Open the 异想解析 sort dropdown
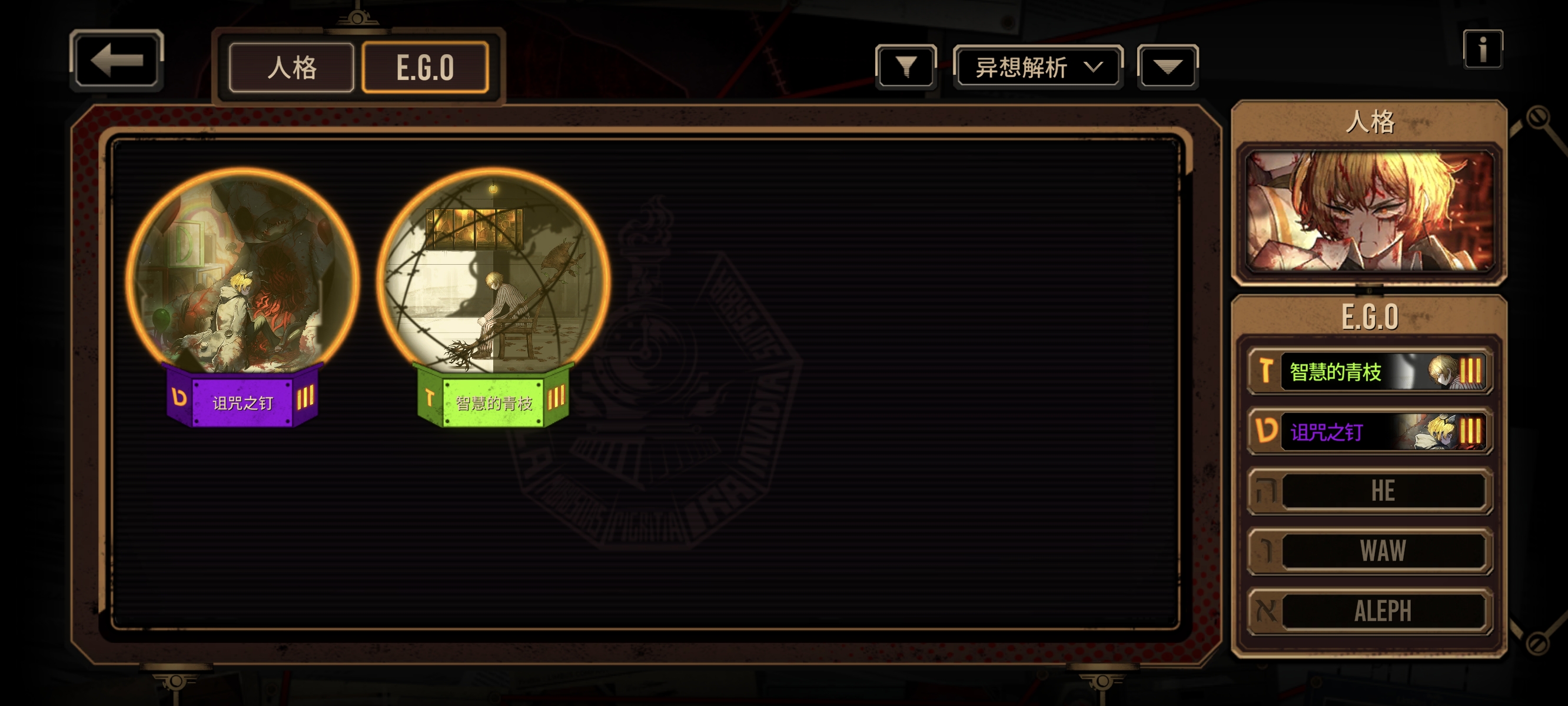Viewport: 1568px width, 706px height. point(1038,67)
